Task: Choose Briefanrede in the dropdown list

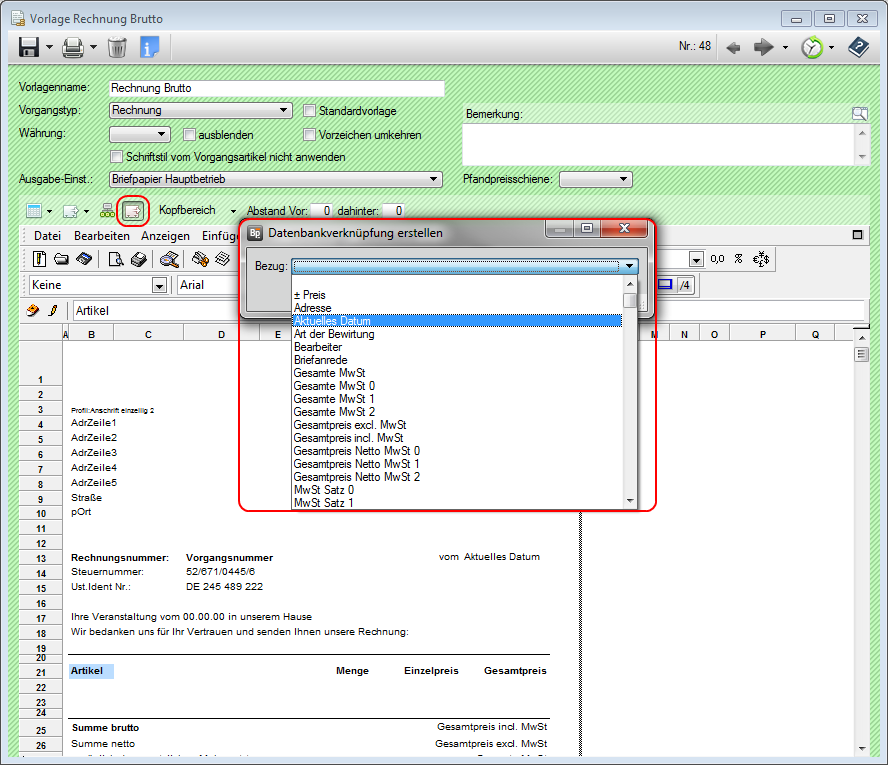Action: 321,360
